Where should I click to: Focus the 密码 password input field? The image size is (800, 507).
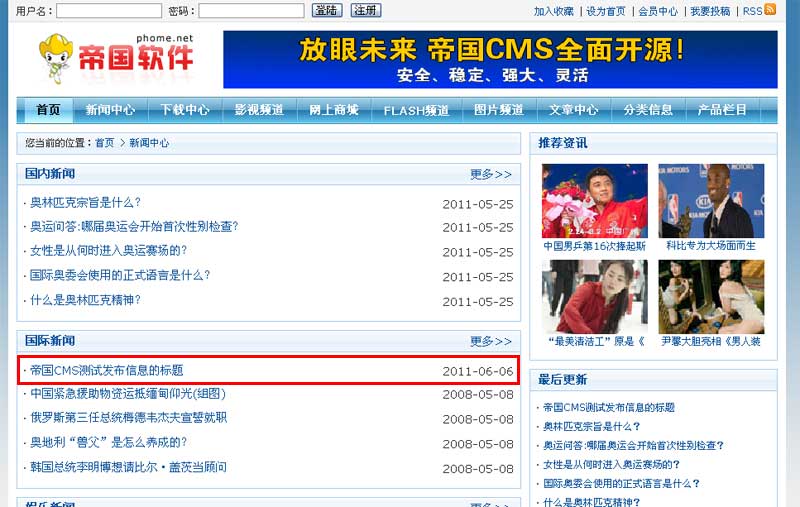(x=251, y=11)
